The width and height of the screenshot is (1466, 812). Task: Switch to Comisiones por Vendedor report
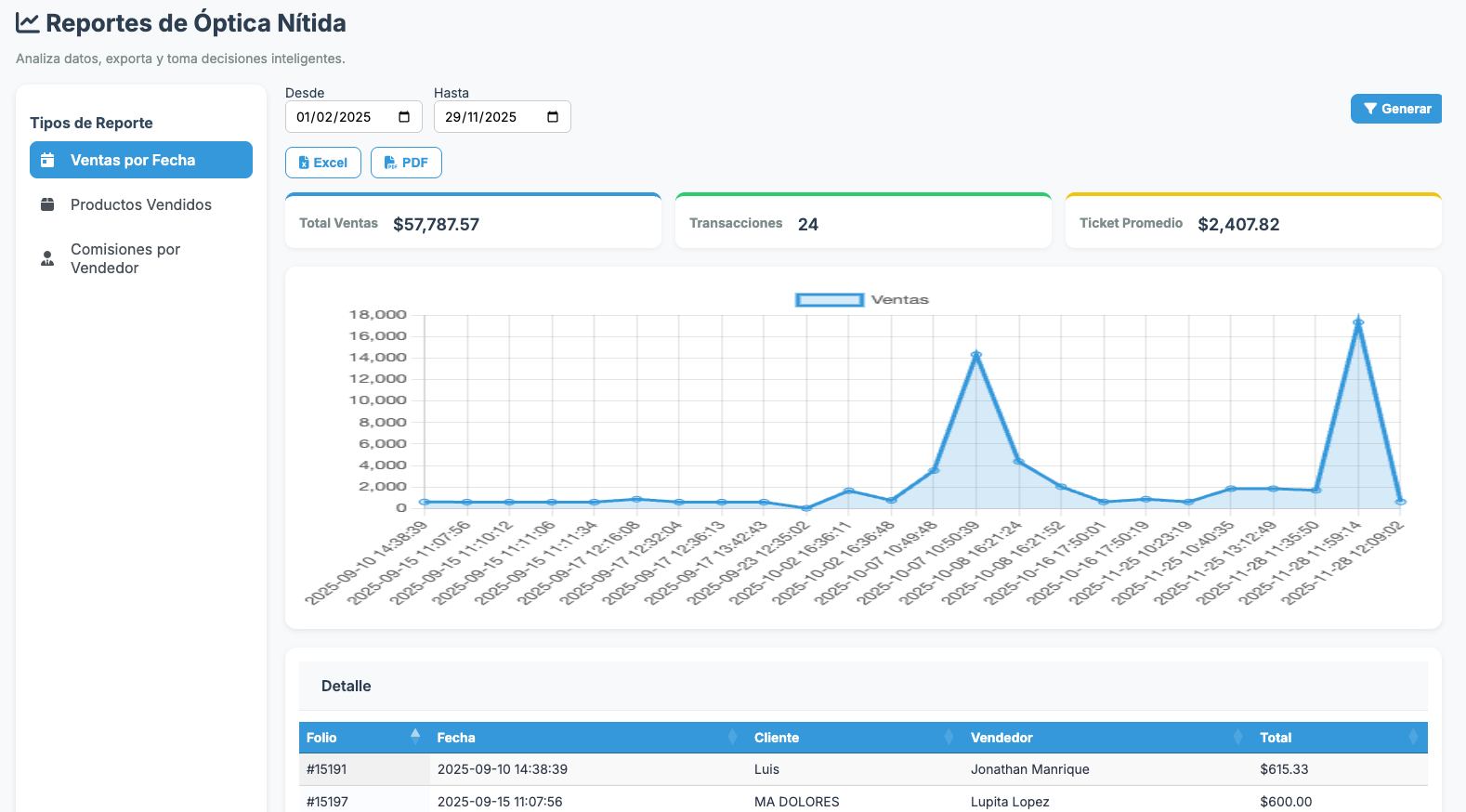tap(125, 258)
